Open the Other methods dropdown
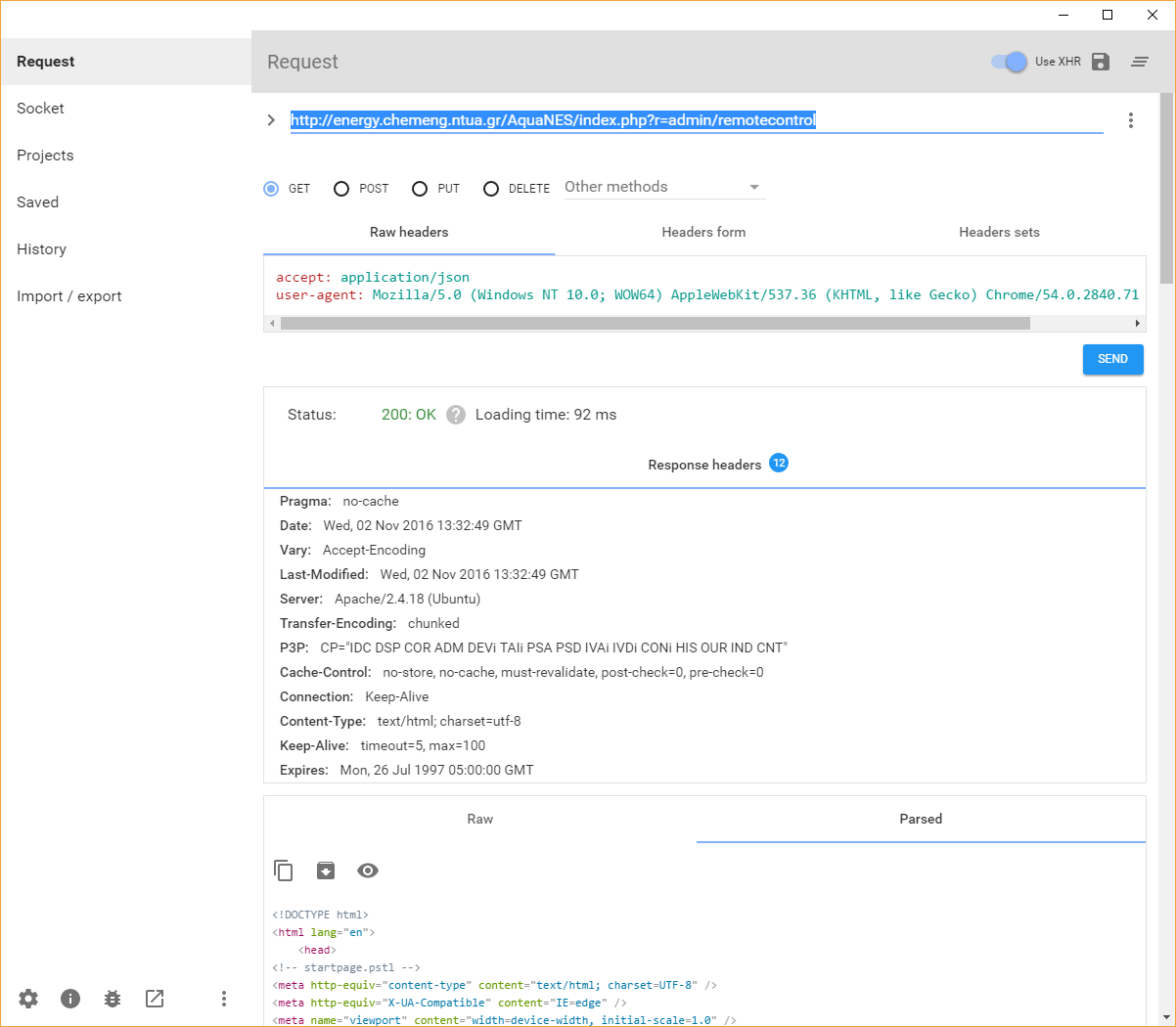 (663, 187)
